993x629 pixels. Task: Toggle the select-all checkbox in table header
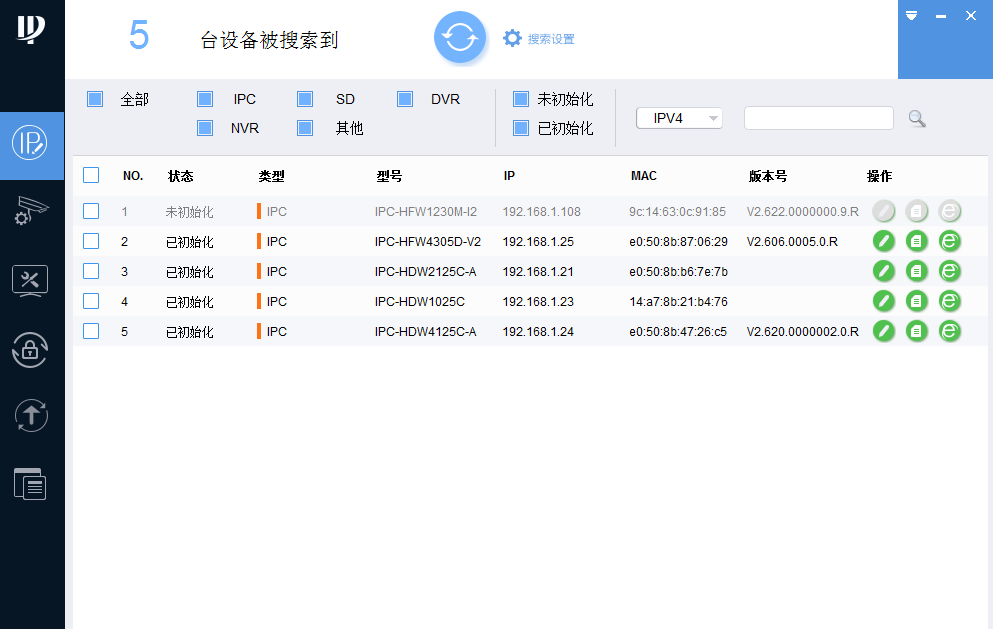coord(91,174)
